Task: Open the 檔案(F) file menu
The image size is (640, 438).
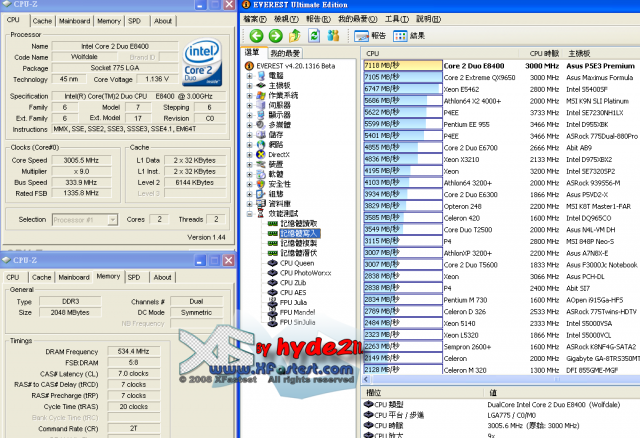Action: tap(255, 19)
